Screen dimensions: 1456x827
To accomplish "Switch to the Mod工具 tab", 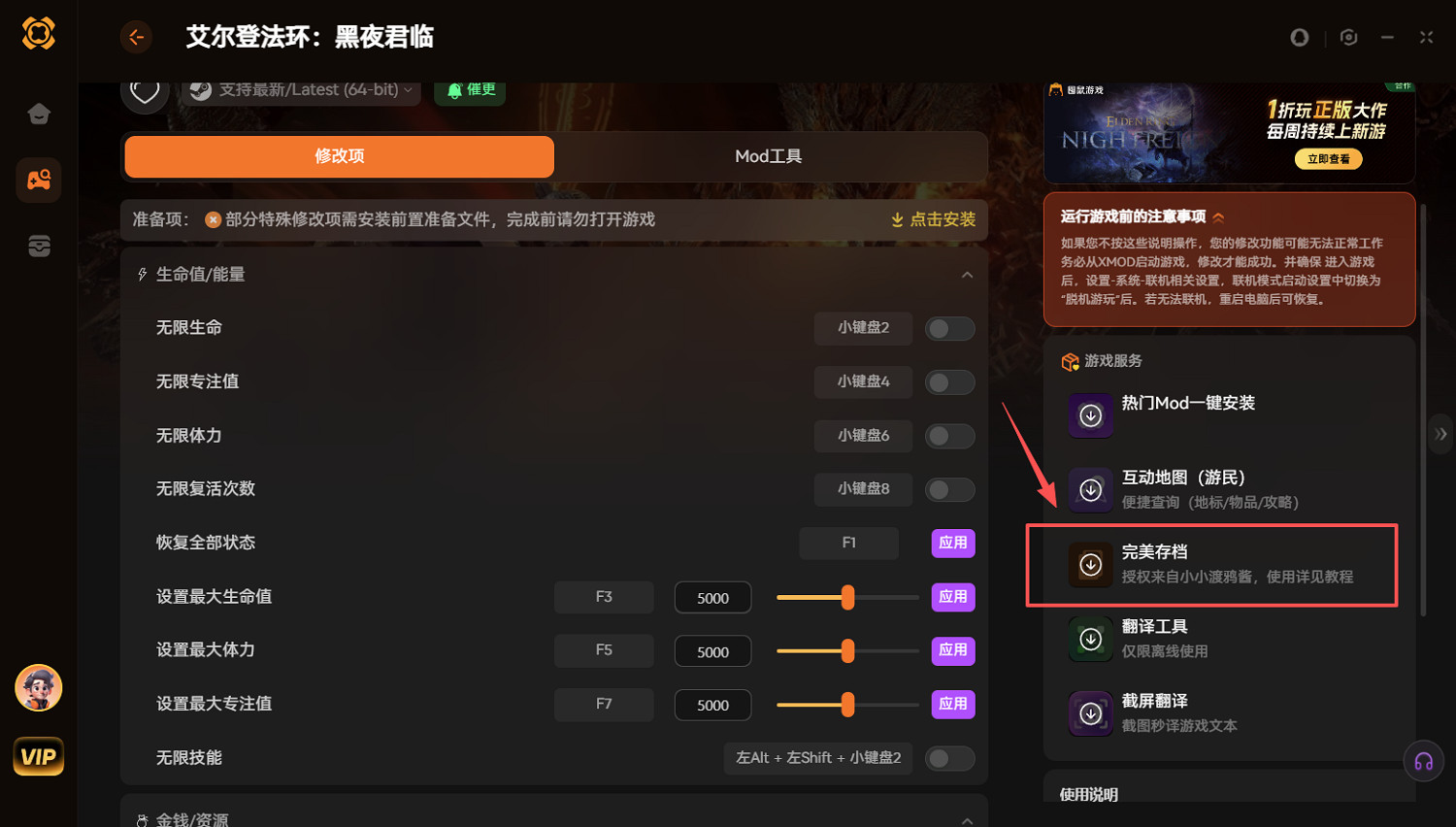I will tap(768, 155).
